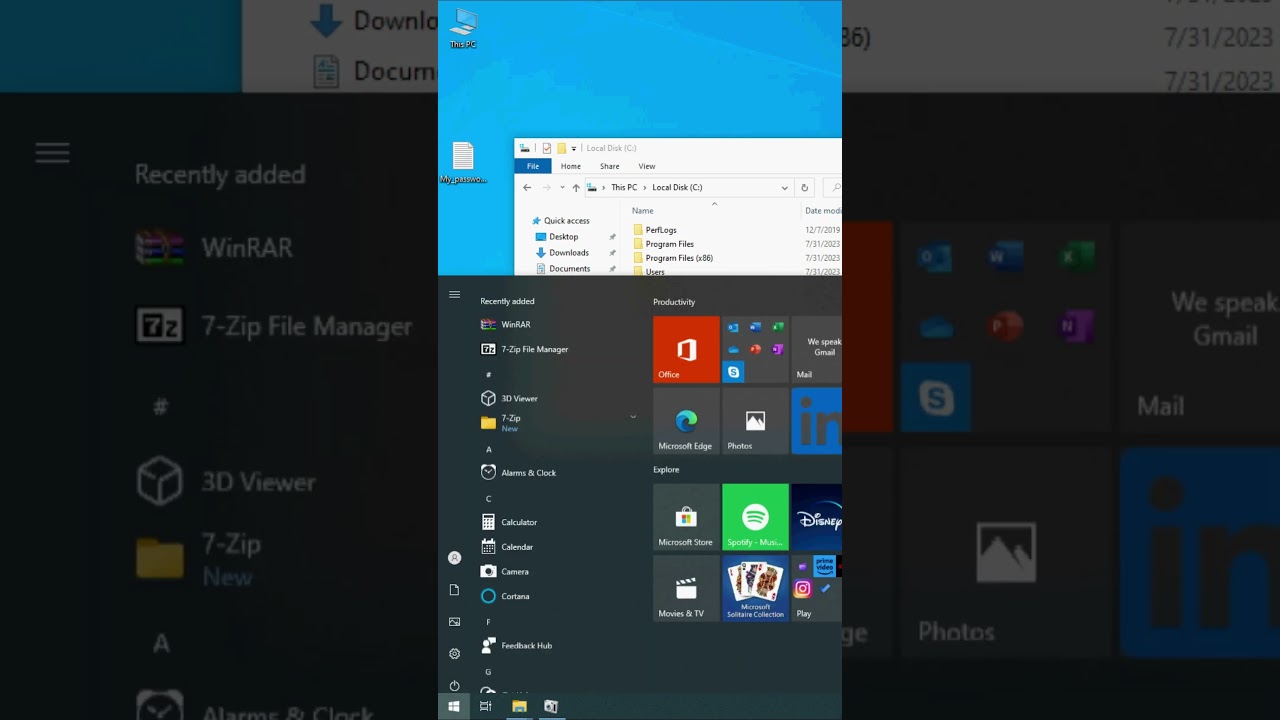Screen dimensions: 1280x720
Task: Click the C letter header in app list
Action: click(488, 498)
